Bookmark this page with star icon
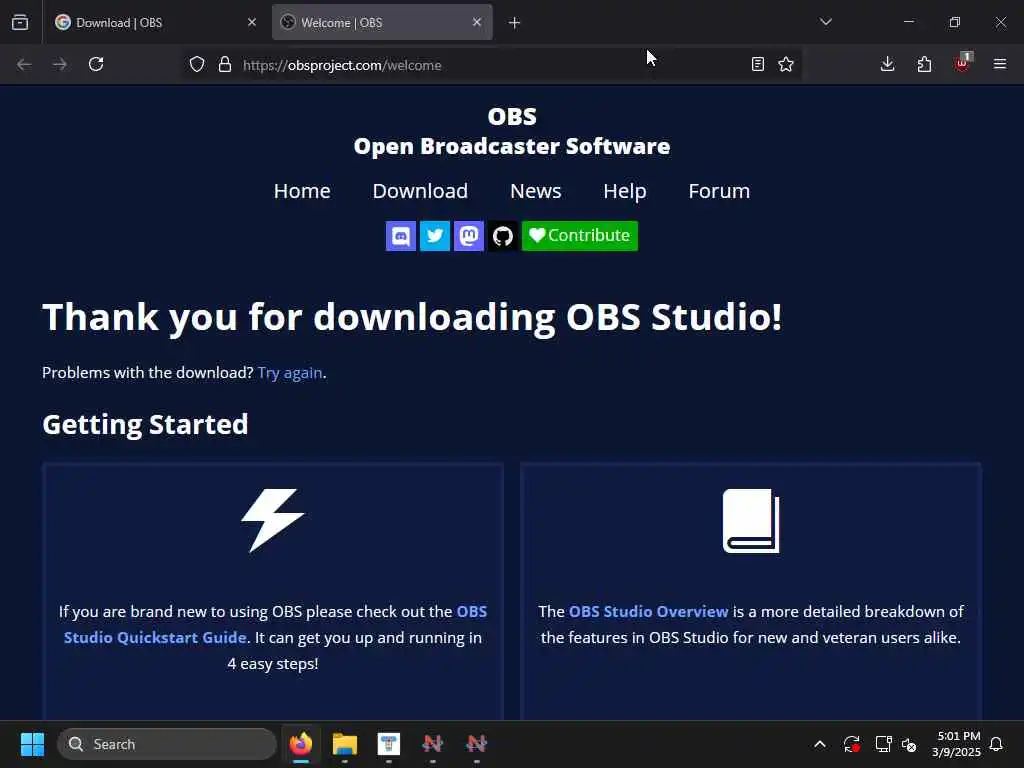The width and height of the screenshot is (1024, 768). click(x=786, y=64)
